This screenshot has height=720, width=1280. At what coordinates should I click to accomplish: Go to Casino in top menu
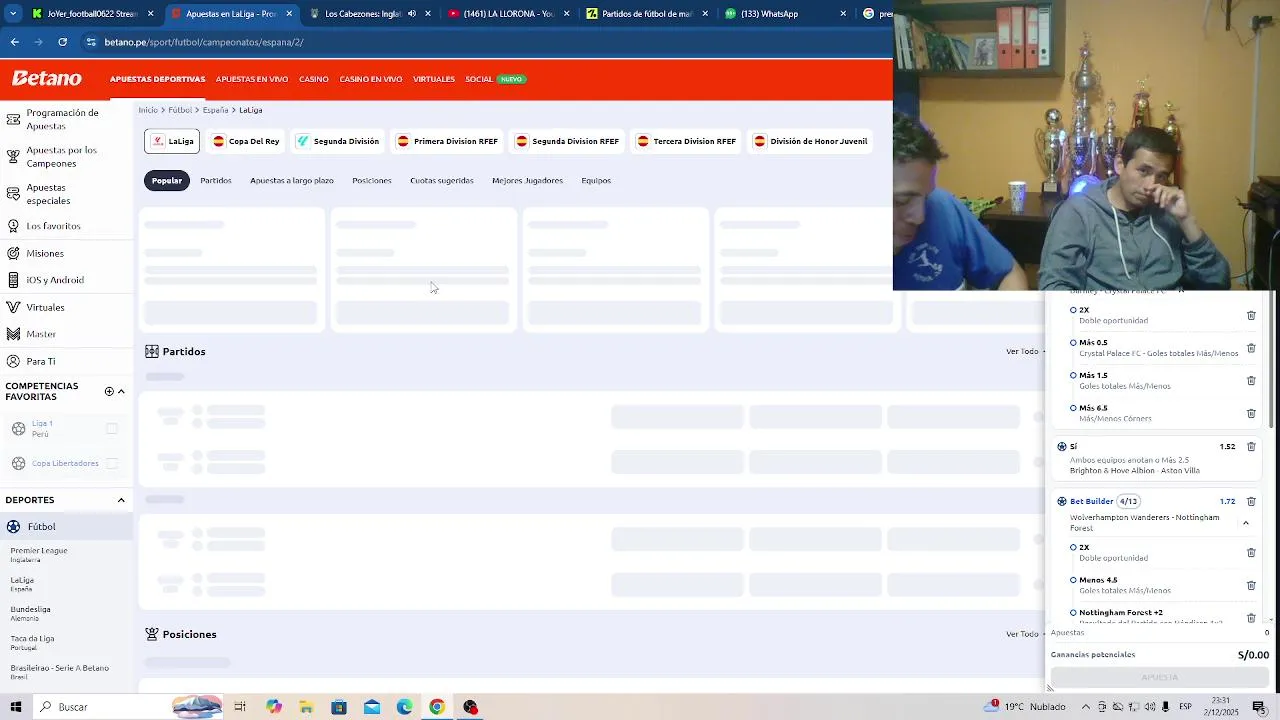pyautogui.click(x=313, y=79)
